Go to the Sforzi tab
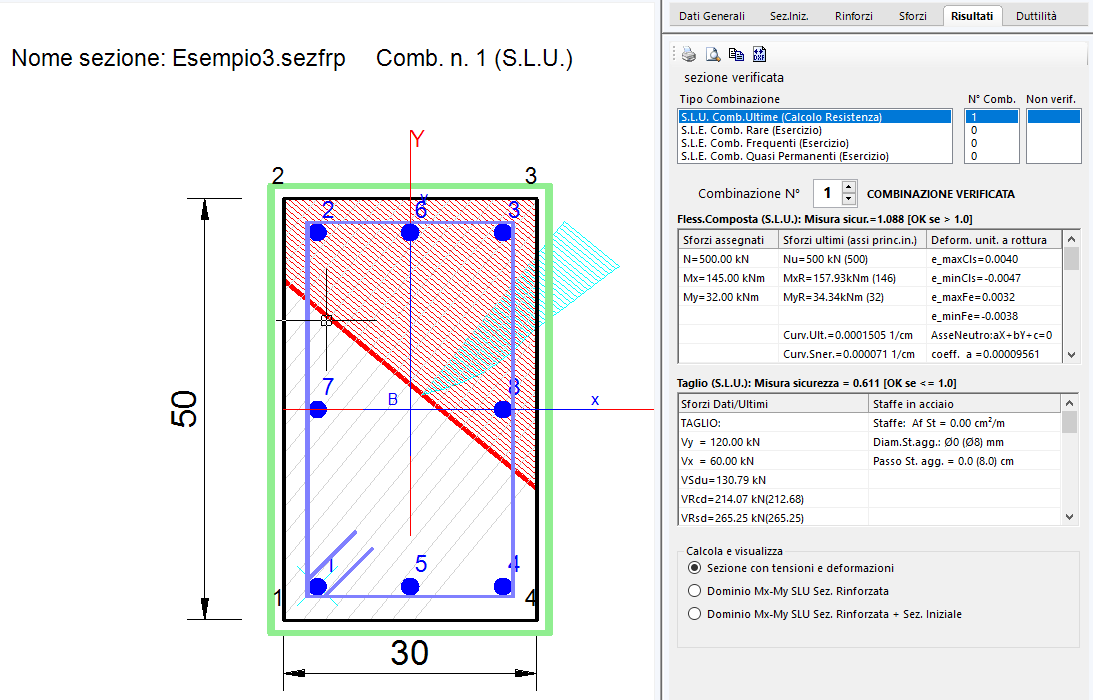Screen dimensions: 1093x700 tap(912, 16)
